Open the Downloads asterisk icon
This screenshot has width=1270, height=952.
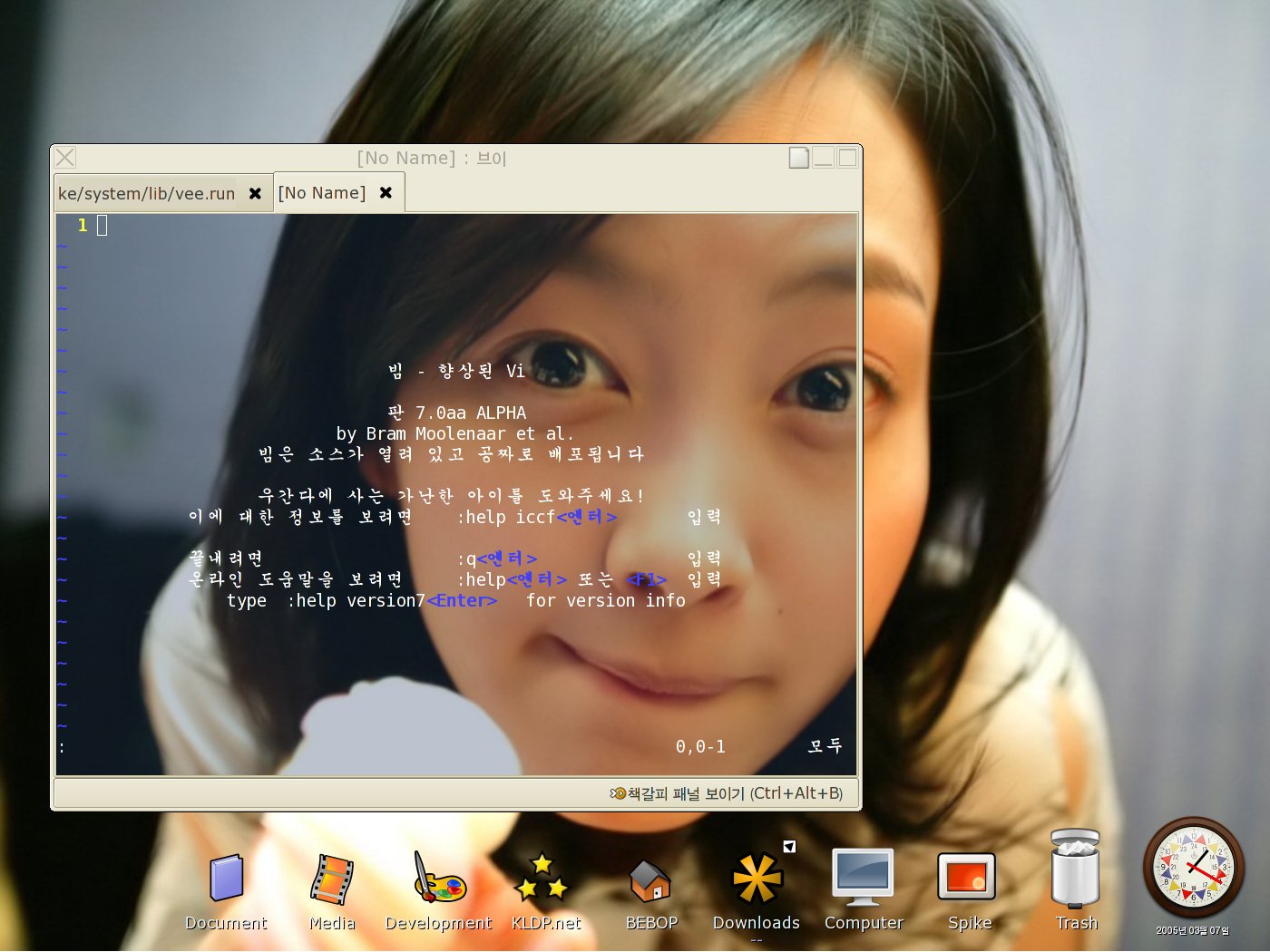757,879
